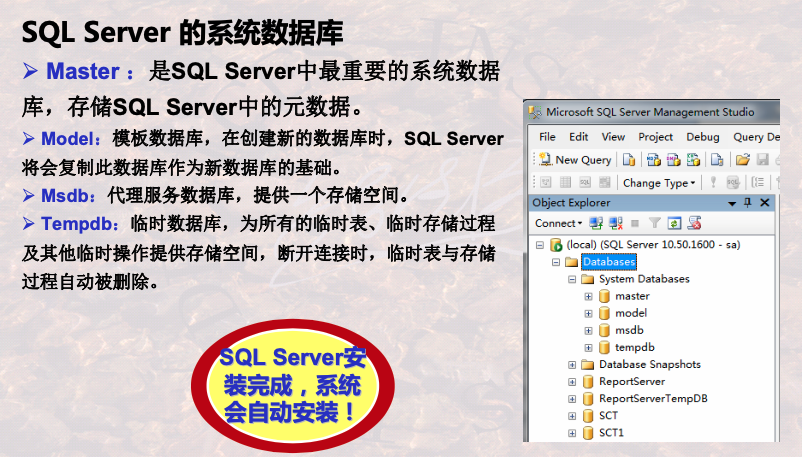Select the master database
The image size is (802, 457).
632,296
